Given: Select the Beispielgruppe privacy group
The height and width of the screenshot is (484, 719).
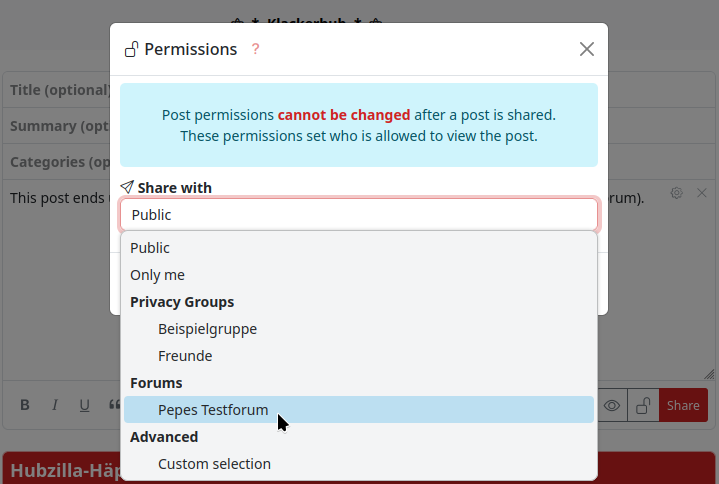Looking at the screenshot, I should tap(207, 329).
